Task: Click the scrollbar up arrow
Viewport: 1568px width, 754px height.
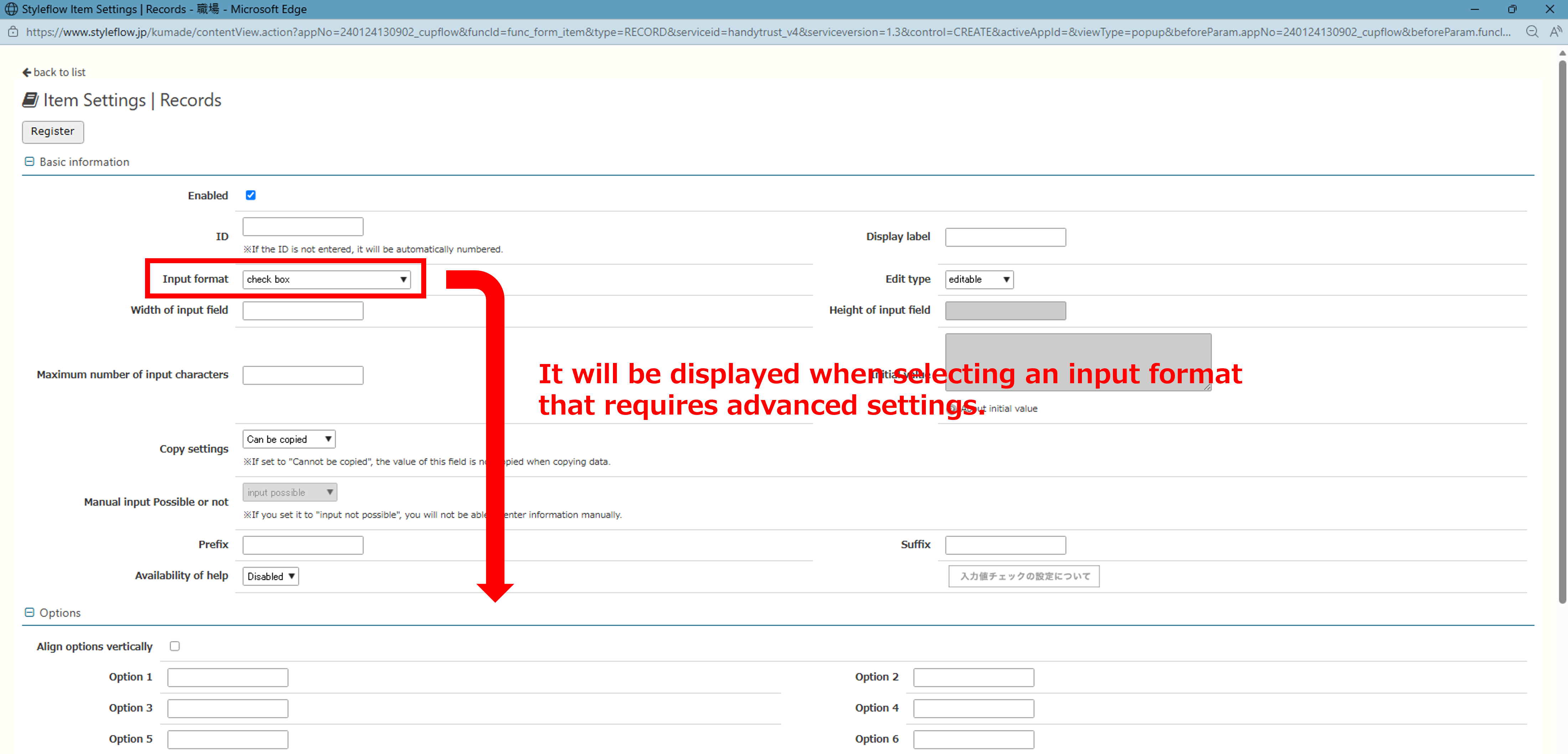Action: [1563, 53]
